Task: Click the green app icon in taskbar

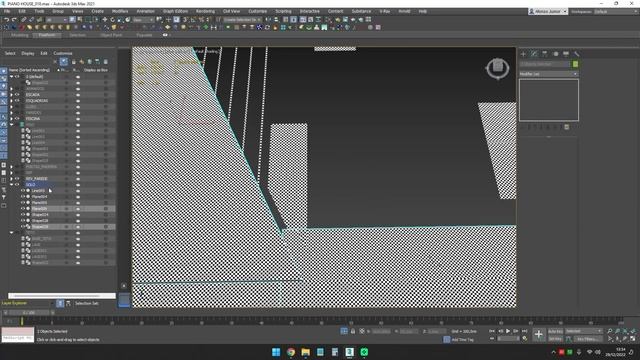Action: tap(364, 352)
